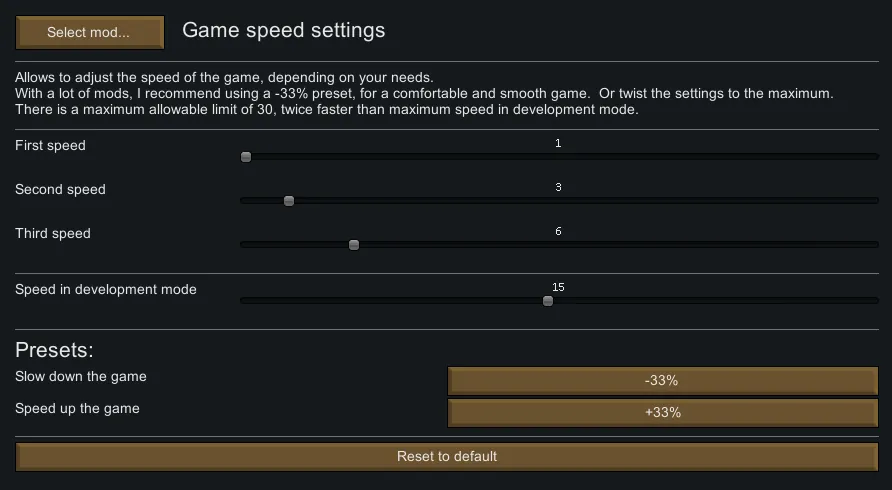Click the First speed value number 1
The height and width of the screenshot is (490, 892).
(x=558, y=144)
